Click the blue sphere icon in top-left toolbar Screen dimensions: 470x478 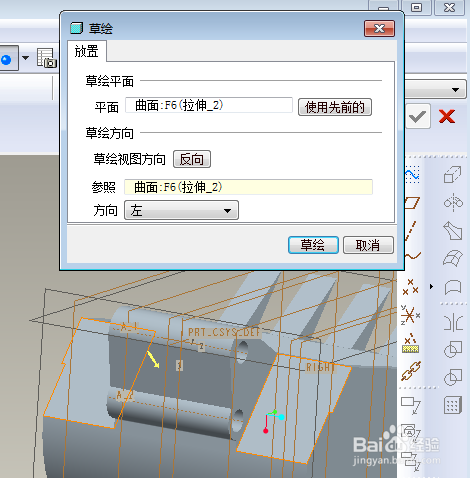point(7,59)
